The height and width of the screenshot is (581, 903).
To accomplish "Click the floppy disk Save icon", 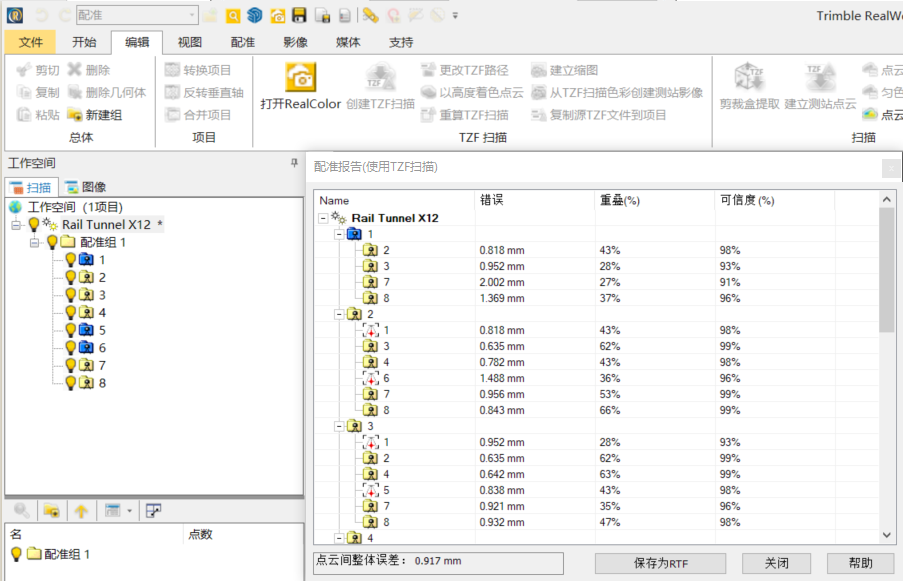I will pyautogui.click(x=299, y=16).
